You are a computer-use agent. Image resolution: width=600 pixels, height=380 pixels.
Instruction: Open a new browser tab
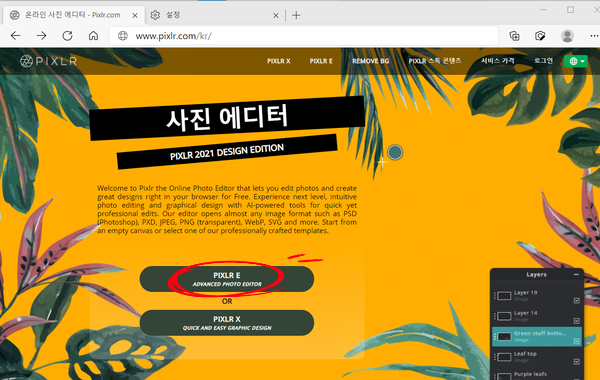pos(296,15)
